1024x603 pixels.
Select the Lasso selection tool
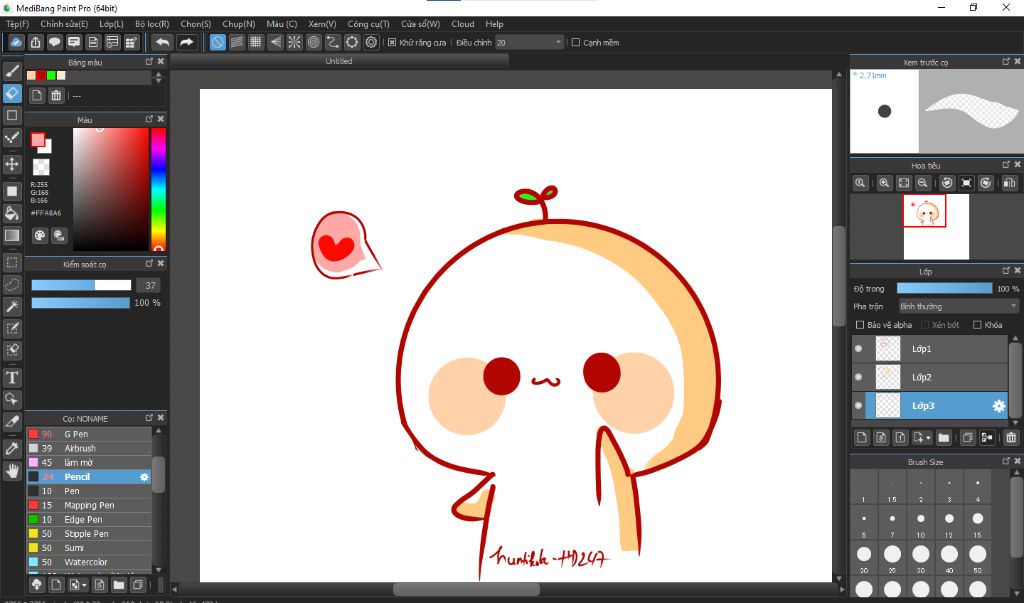tap(12, 285)
